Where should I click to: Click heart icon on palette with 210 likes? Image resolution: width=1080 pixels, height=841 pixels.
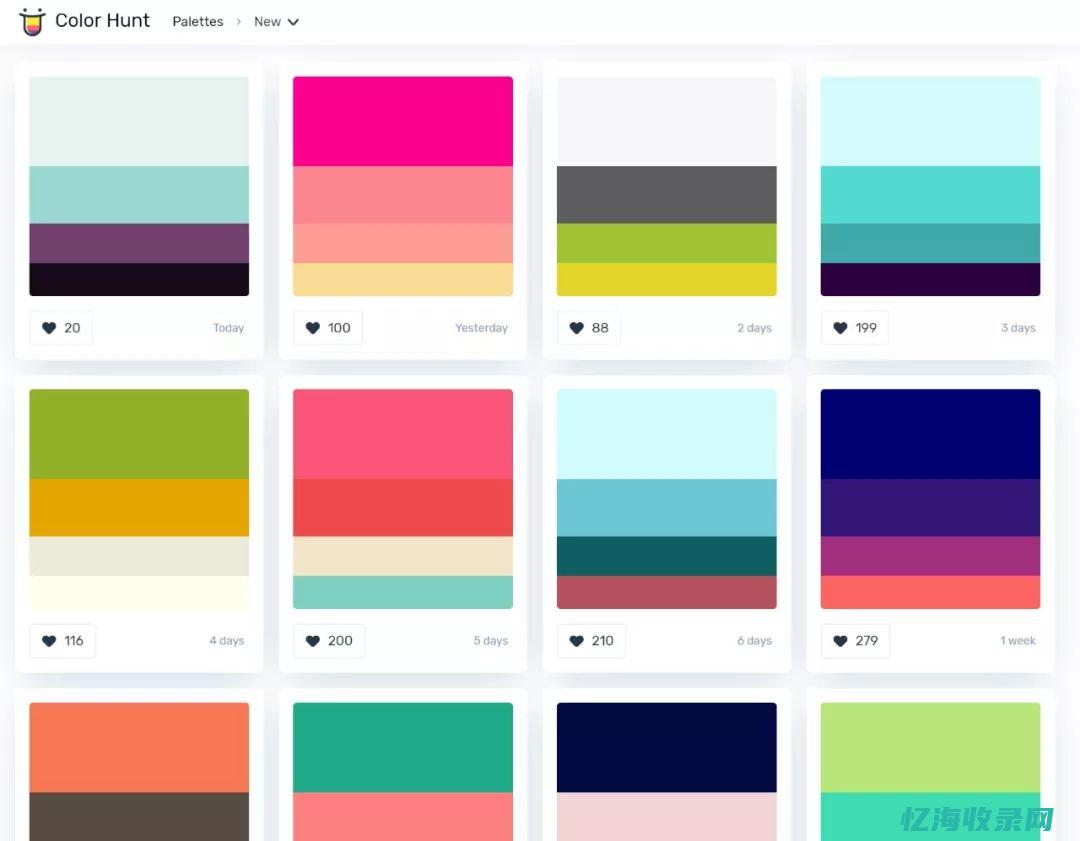click(x=576, y=641)
